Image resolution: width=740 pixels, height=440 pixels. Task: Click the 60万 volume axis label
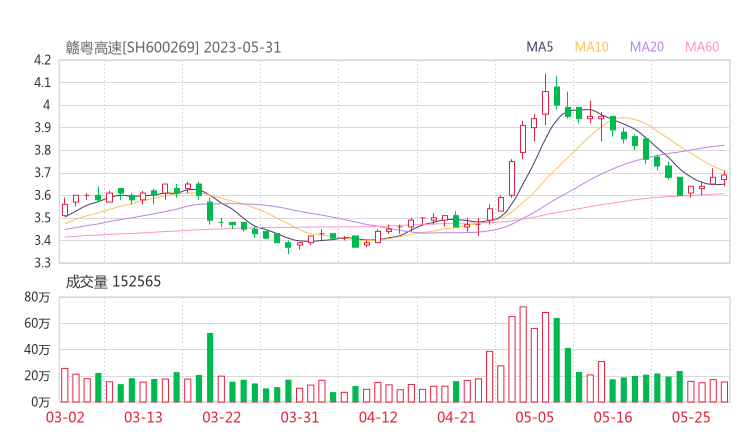tap(37, 323)
